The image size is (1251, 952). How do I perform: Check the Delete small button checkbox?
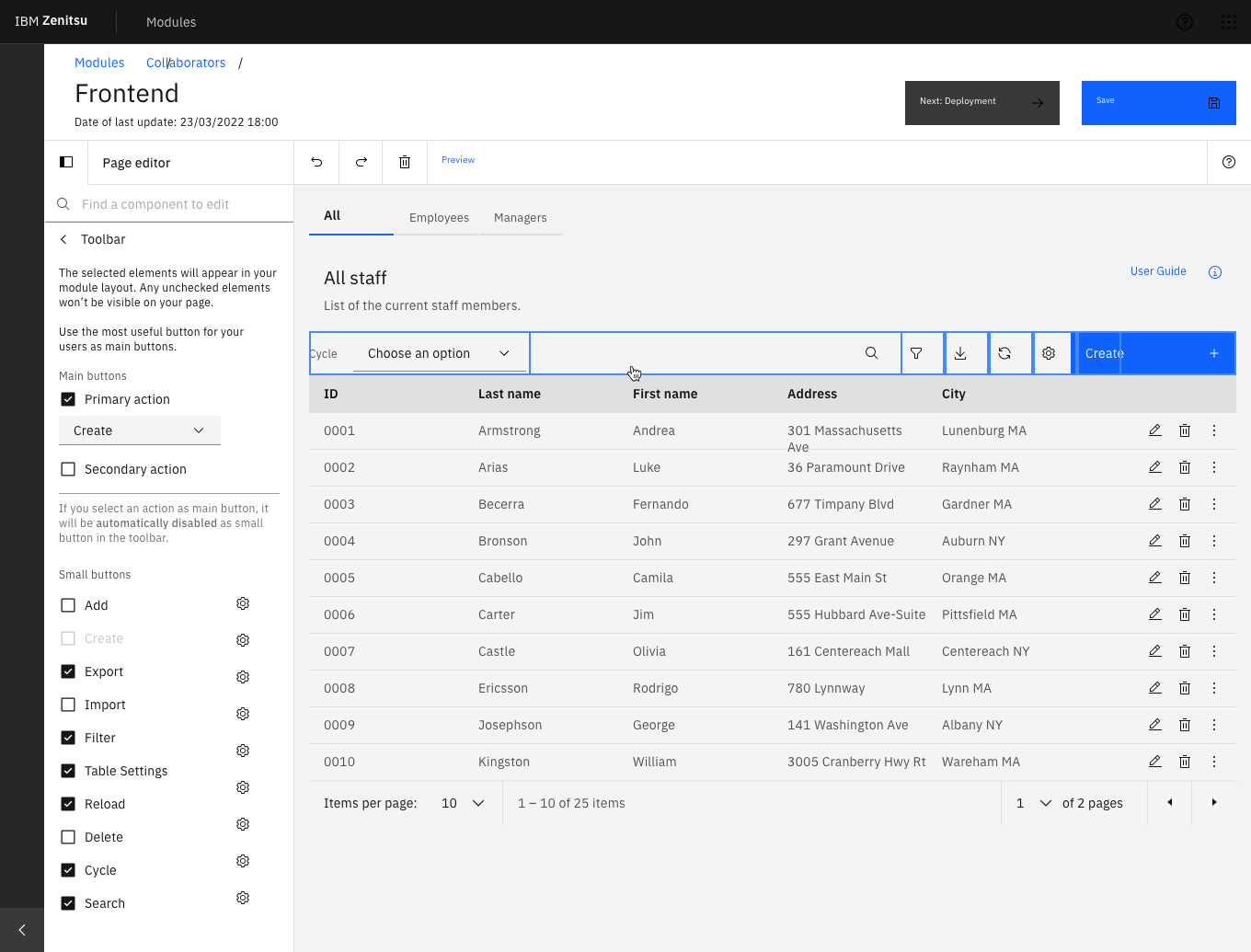pos(68,837)
